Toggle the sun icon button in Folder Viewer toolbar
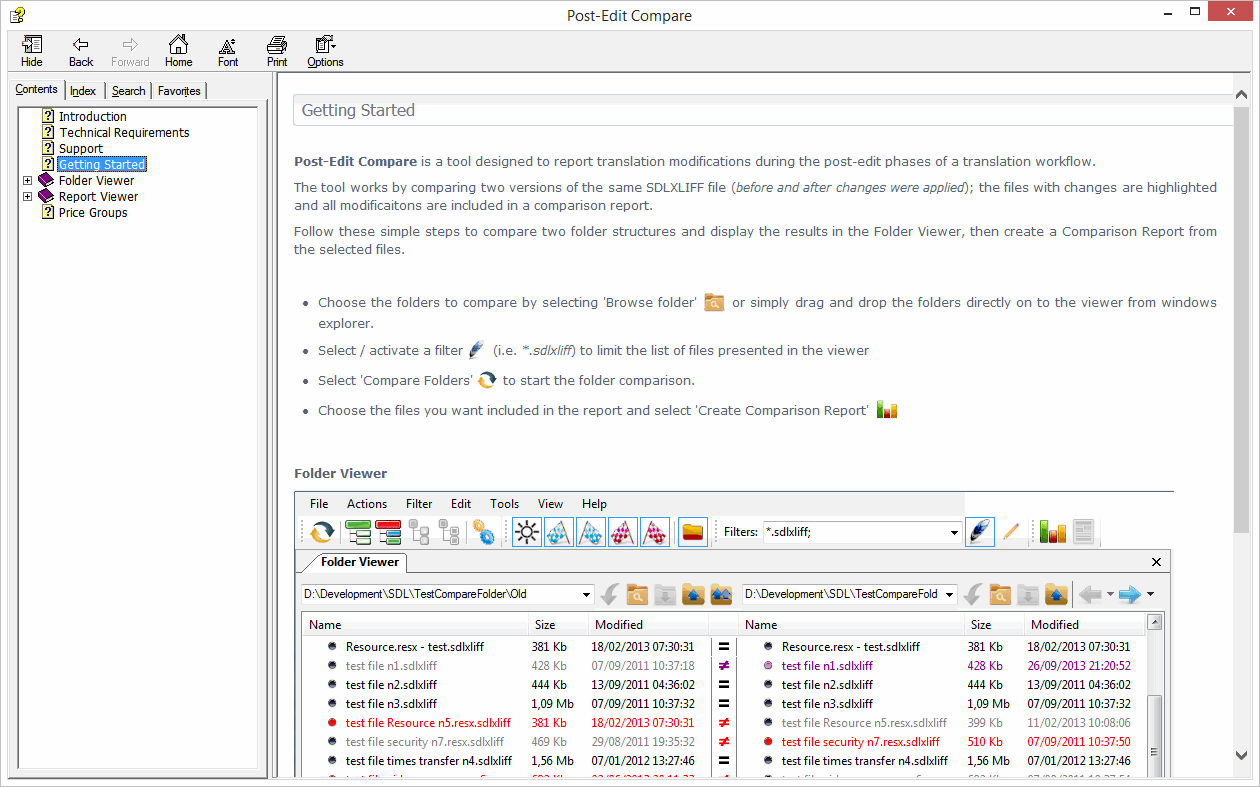1260x787 pixels. (x=527, y=532)
